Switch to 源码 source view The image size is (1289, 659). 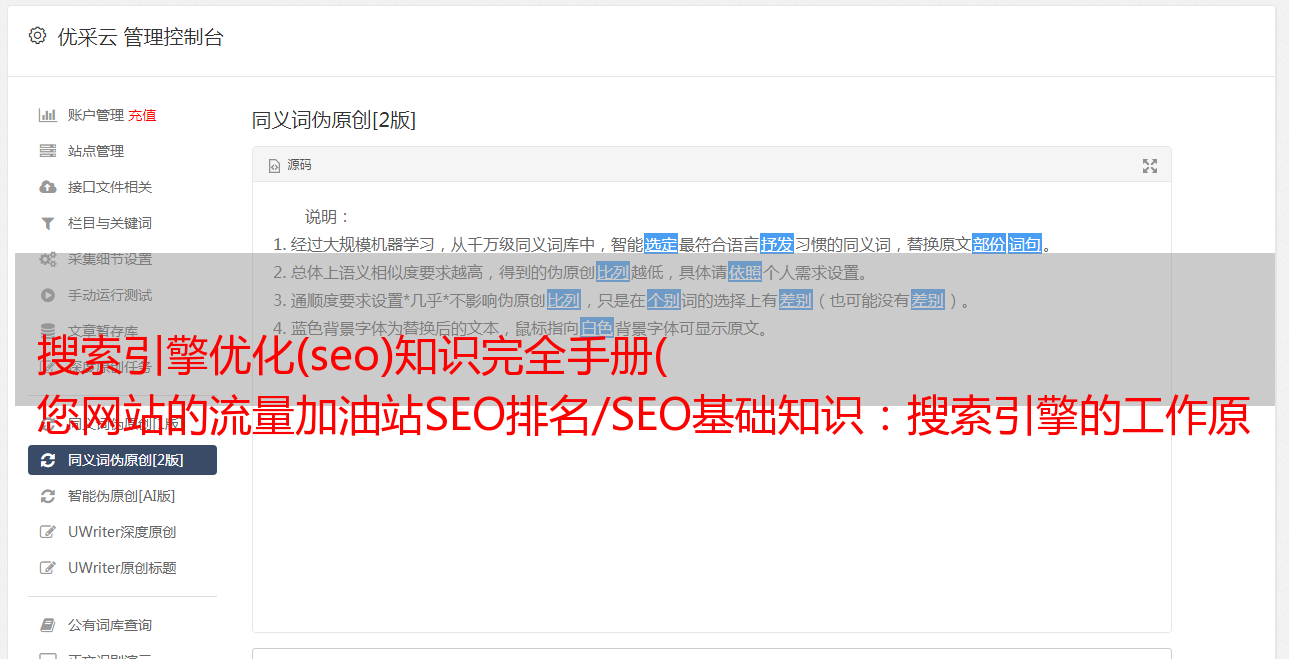290,165
